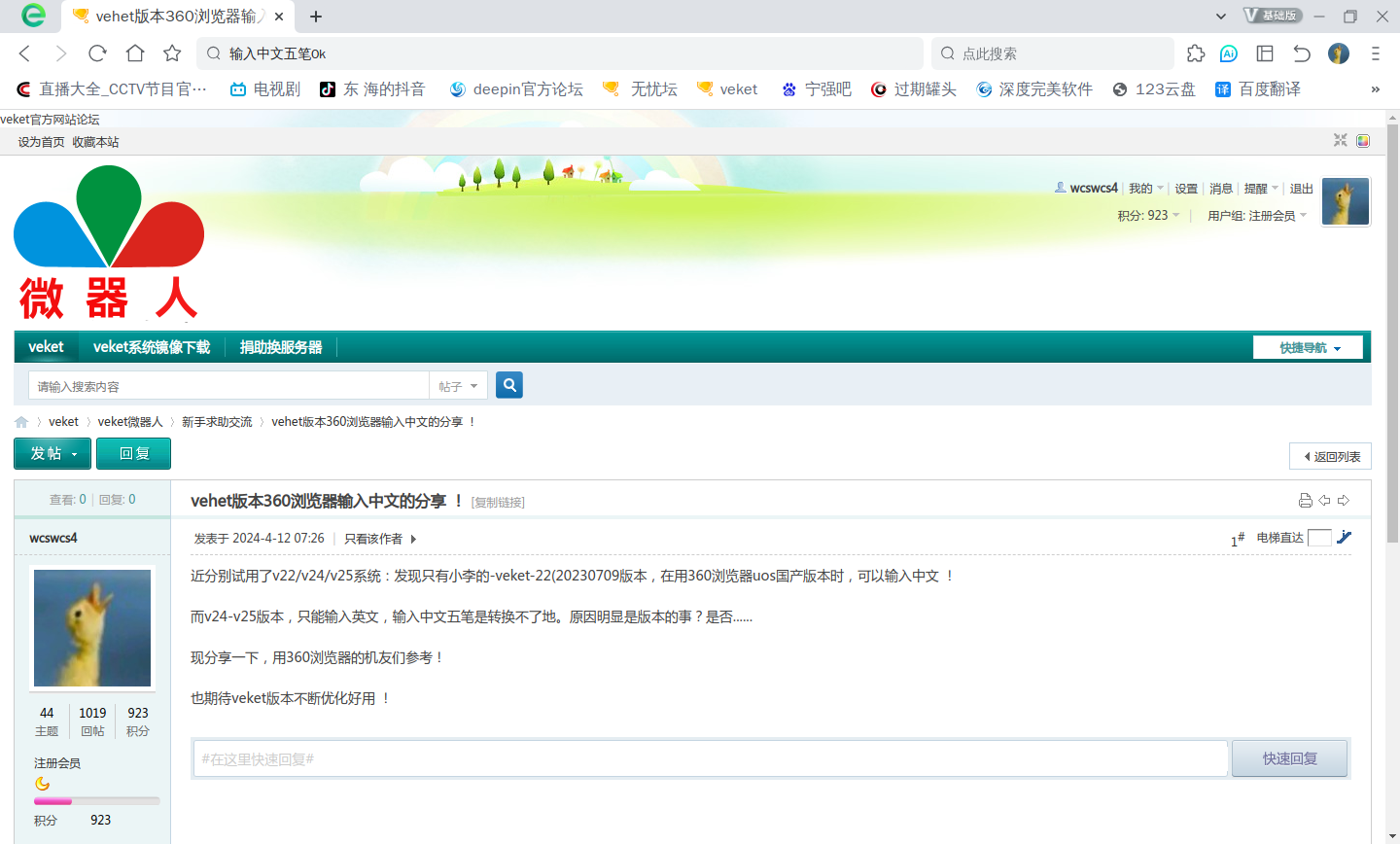Expand 用户组: 注册会员 dropdown
This screenshot has height=844, width=1400.
pos(1257,216)
